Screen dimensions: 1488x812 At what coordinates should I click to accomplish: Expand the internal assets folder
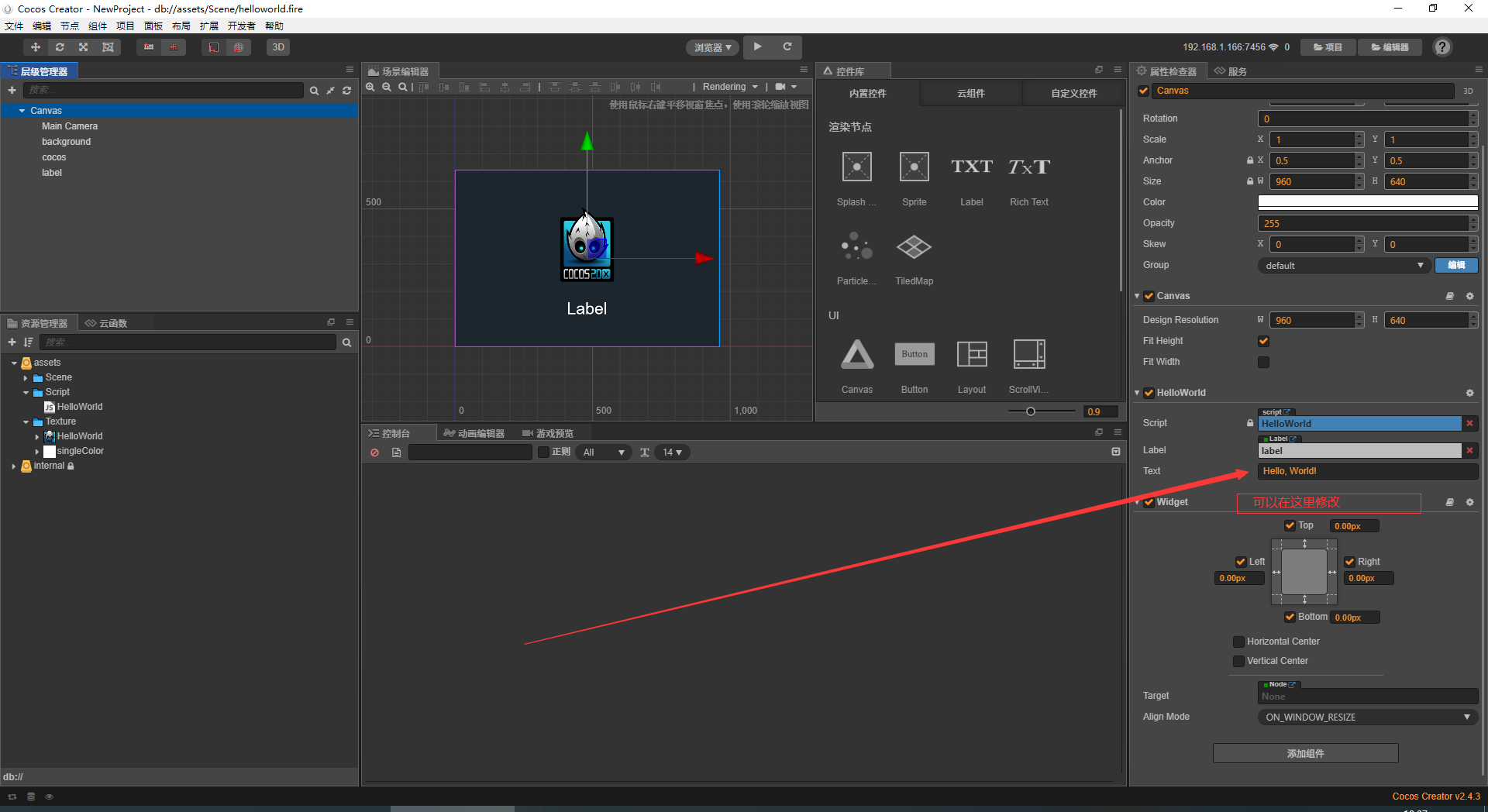click(x=14, y=466)
